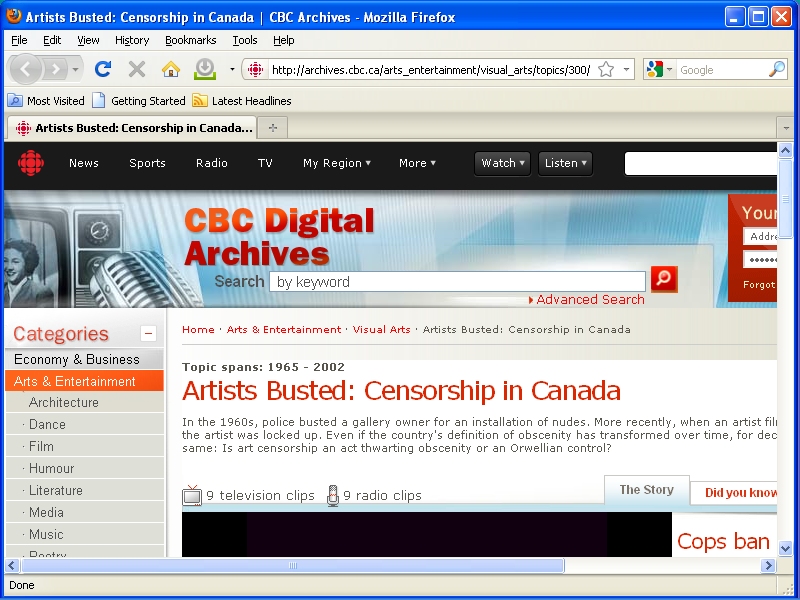Open the Downloads toolbar icon
This screenshot has height=600, width=800.
[204, 69]
